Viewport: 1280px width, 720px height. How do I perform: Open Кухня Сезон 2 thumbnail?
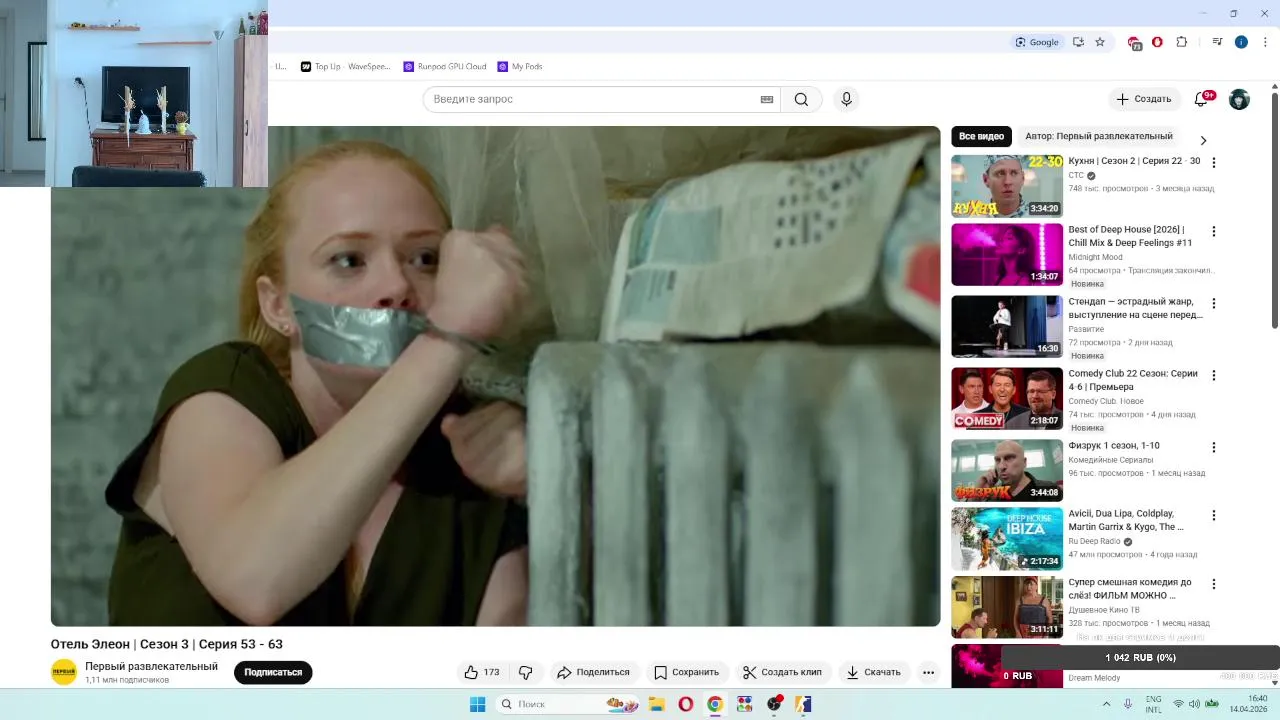[1007, 186]
